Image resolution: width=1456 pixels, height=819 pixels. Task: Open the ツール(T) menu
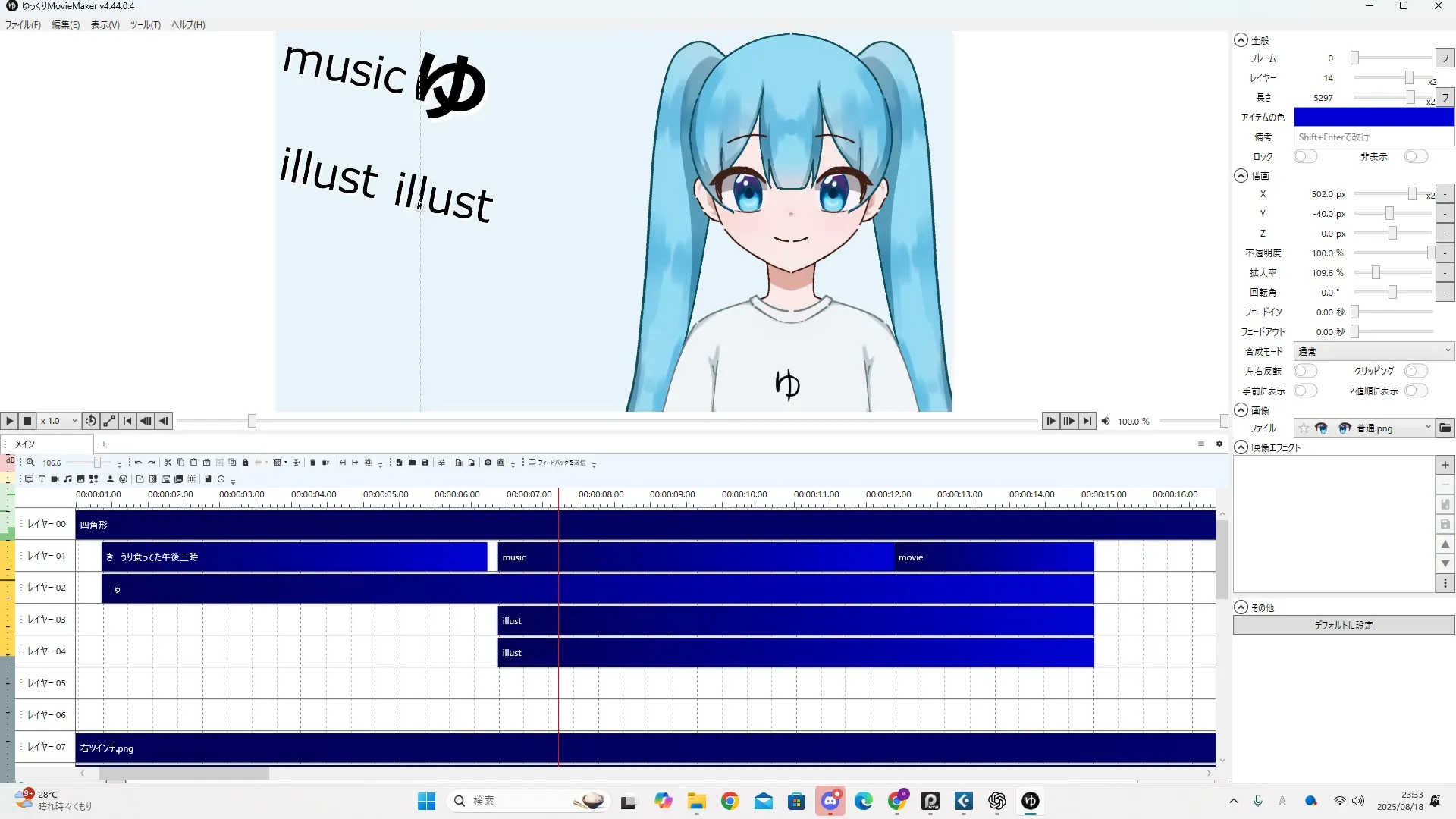[145, 24]
